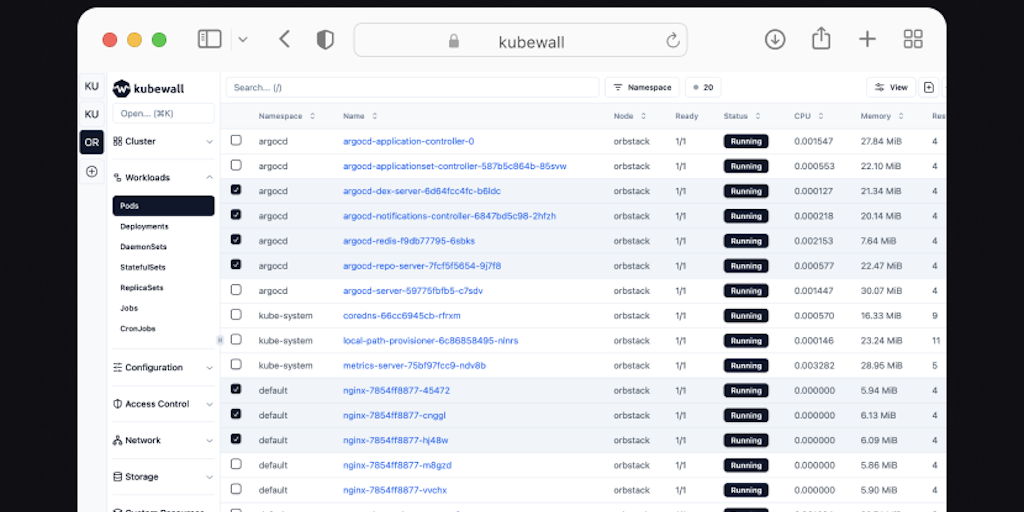Screen dimensions: 1024x512
Task: Click the 20 pods count badge
Action: 703,88
